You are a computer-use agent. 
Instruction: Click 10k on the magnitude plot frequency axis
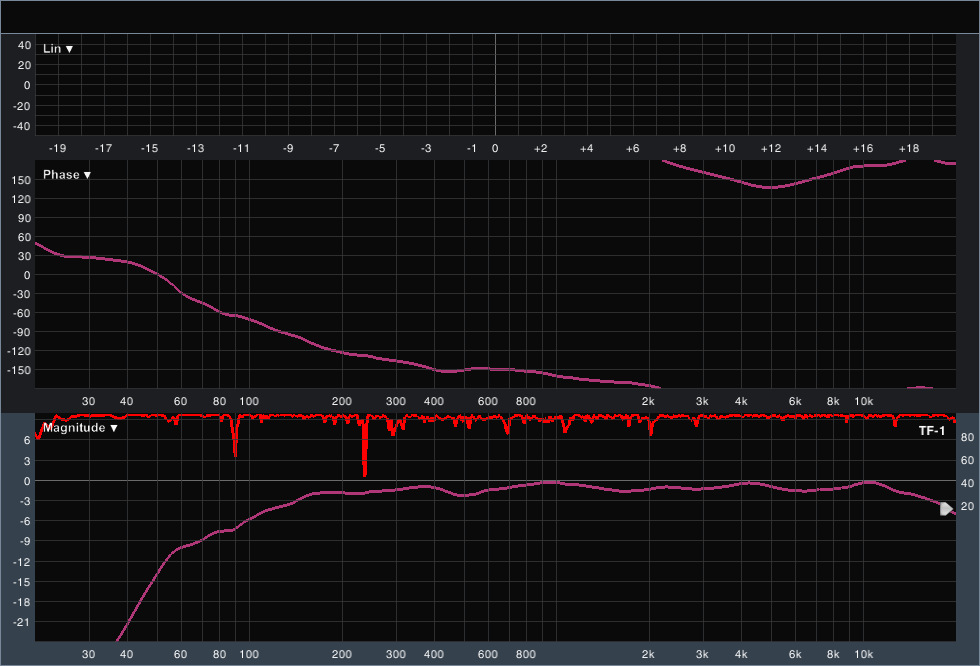[864, 654]
